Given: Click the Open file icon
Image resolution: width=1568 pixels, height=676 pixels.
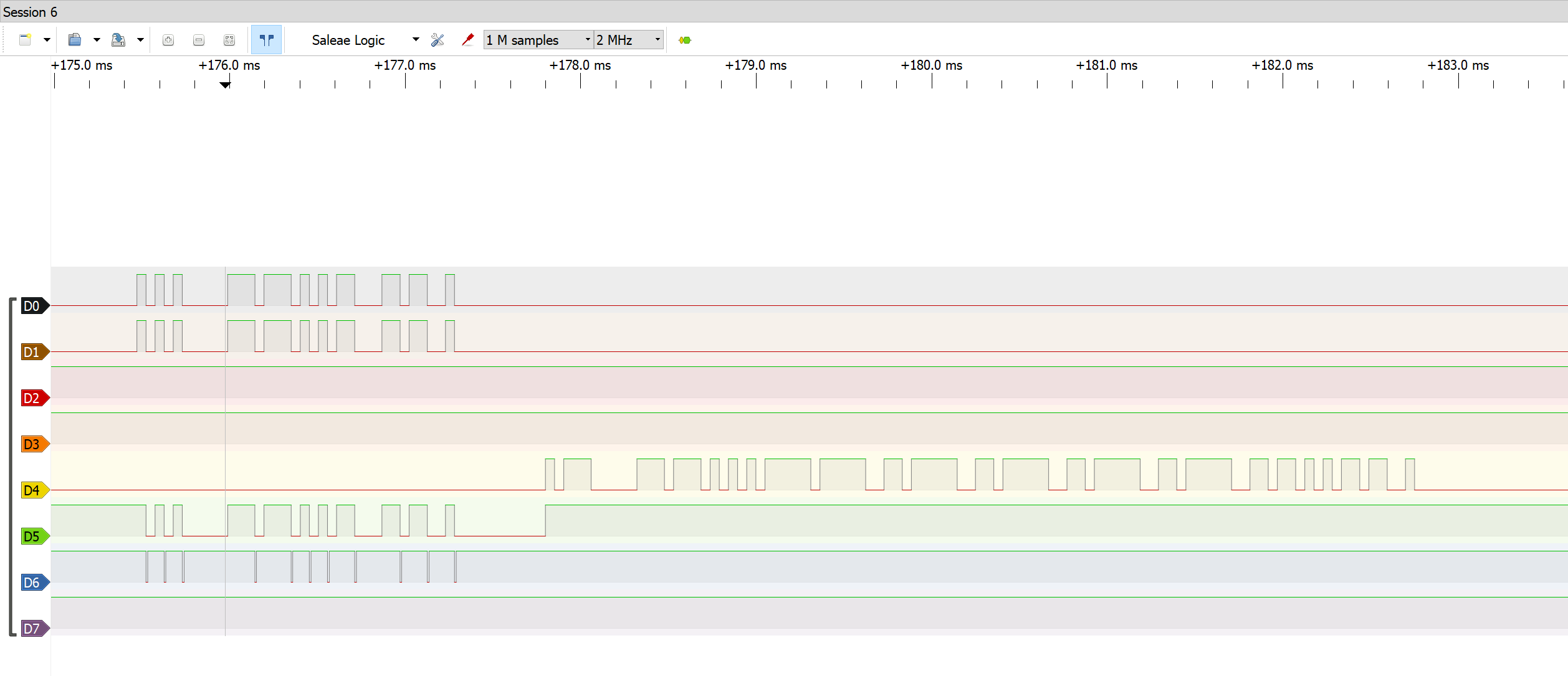Looking at the screenshot, I should 75,40.
